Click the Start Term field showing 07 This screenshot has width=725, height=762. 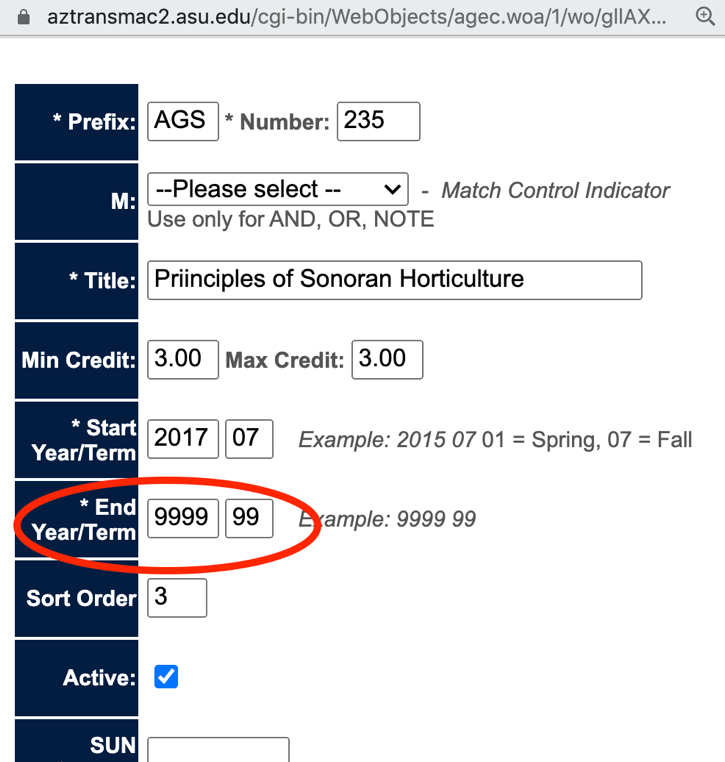[249, 439]
